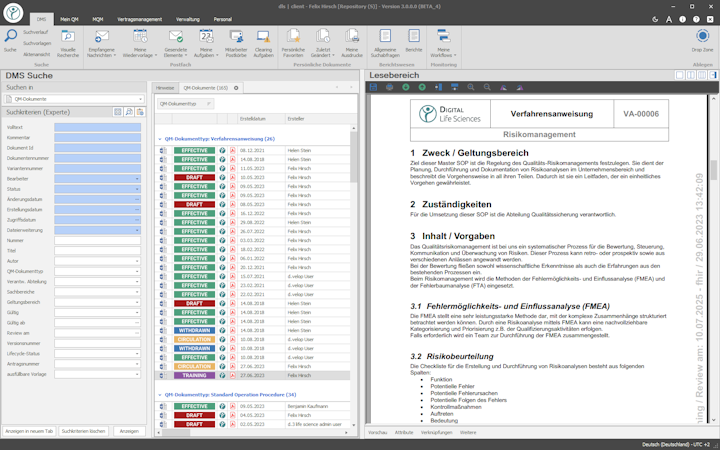Click zoom in magnifier in Lesebereich toolbar

[x=471, y=87]
